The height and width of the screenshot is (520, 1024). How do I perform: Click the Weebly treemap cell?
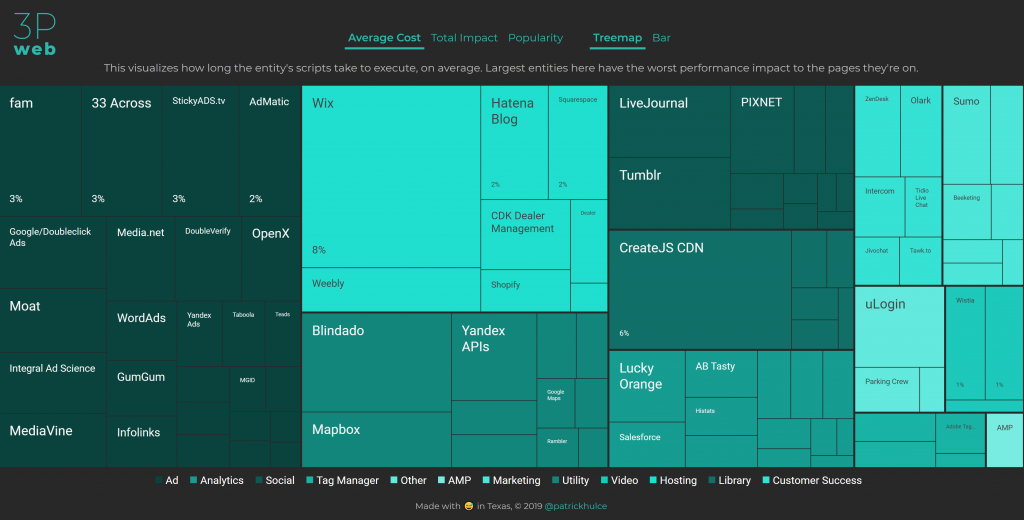click(x=391, y=289)
